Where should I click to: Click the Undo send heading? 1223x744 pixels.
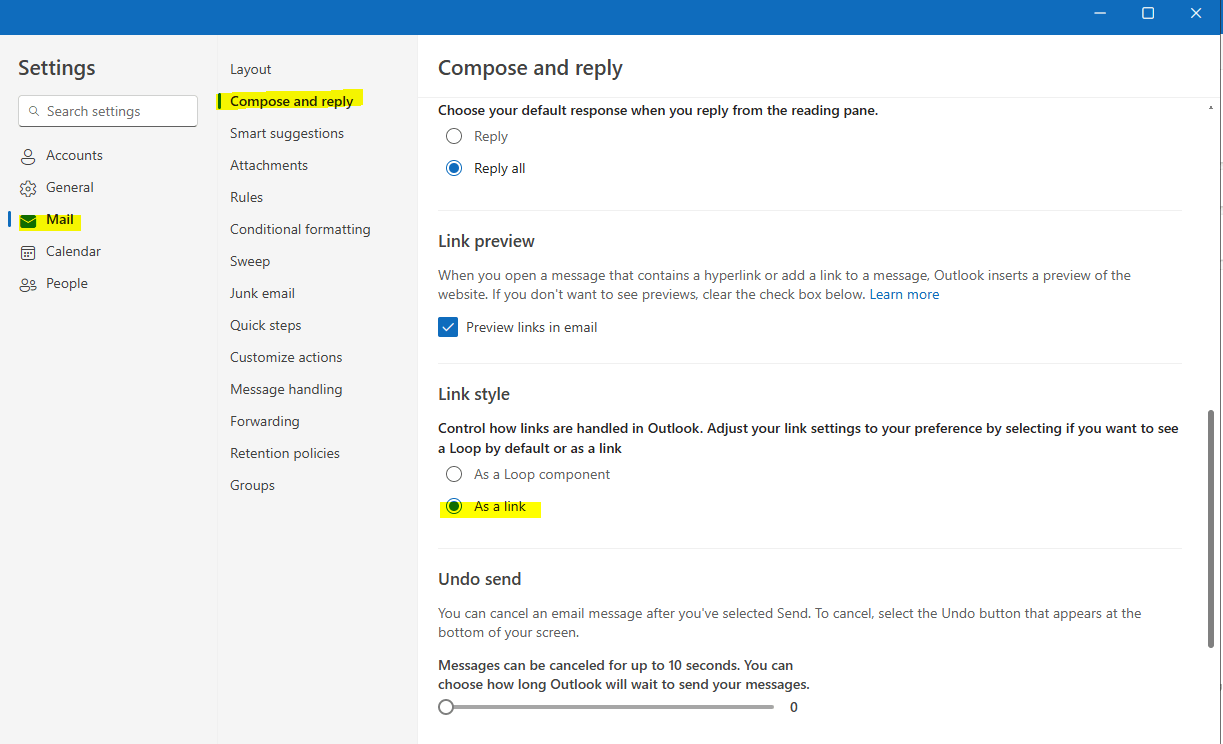(x=480, y=579)
